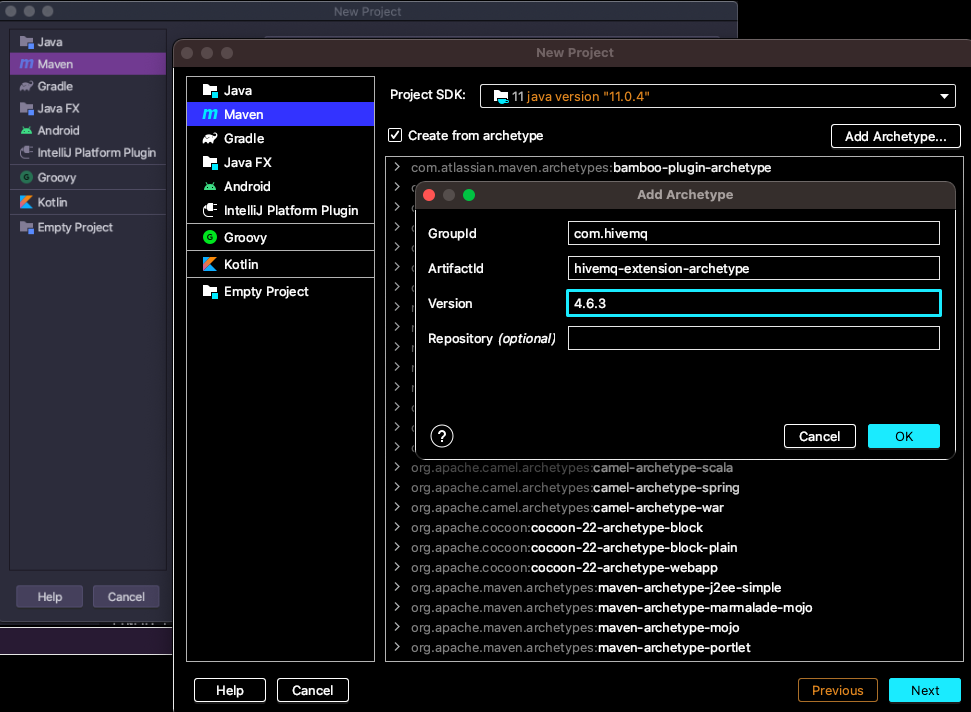Viewport: 971px width, 712px height.
Task: Expand the maven-archetype-portlet entry
Action: click(x=399, y=647)
